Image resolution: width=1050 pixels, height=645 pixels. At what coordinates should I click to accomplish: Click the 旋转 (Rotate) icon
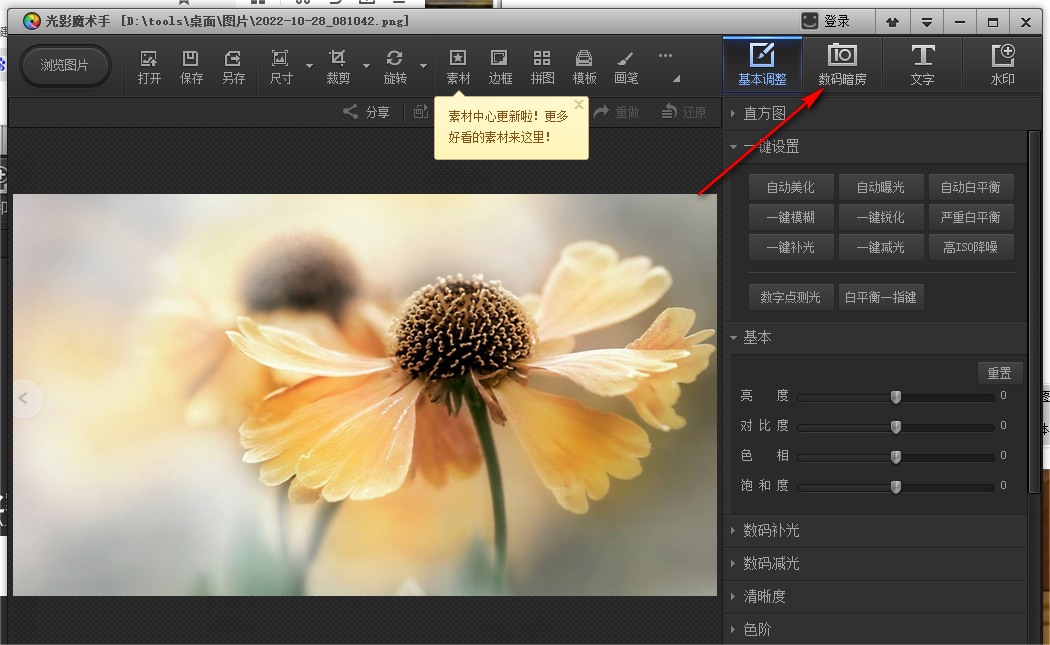(395, 66)
